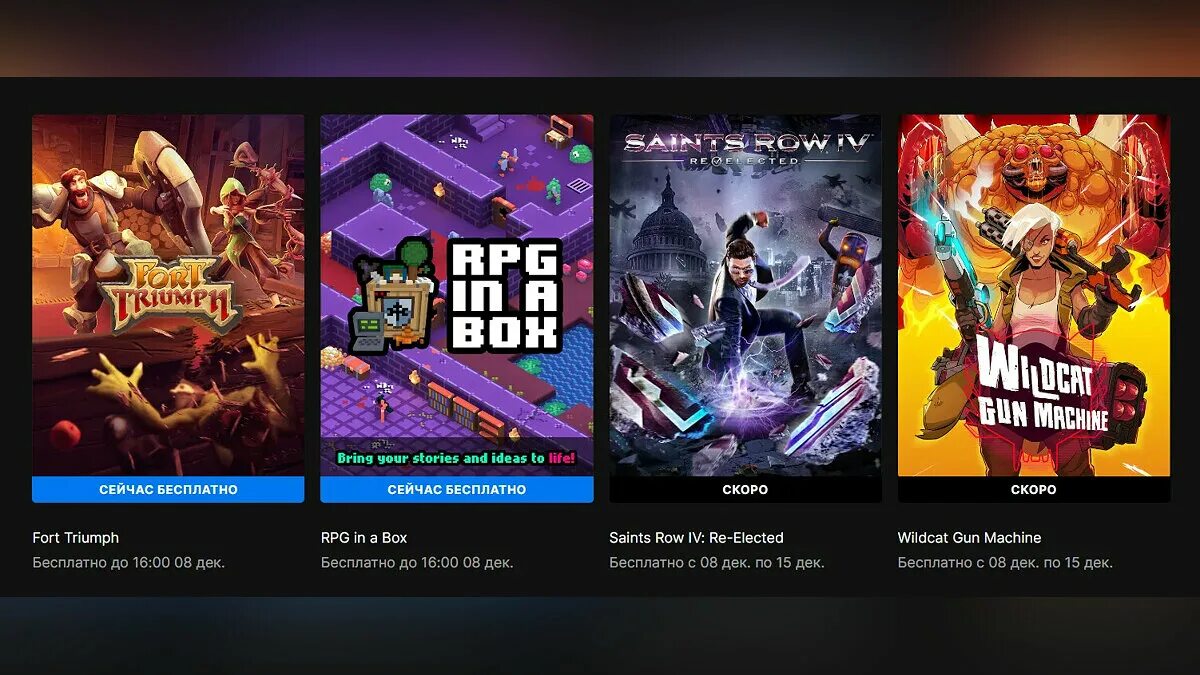Click the Saints Row IV logo text
Image resolution: width=1200 pixels, height=675 pixels.
[x=748, y=148]
